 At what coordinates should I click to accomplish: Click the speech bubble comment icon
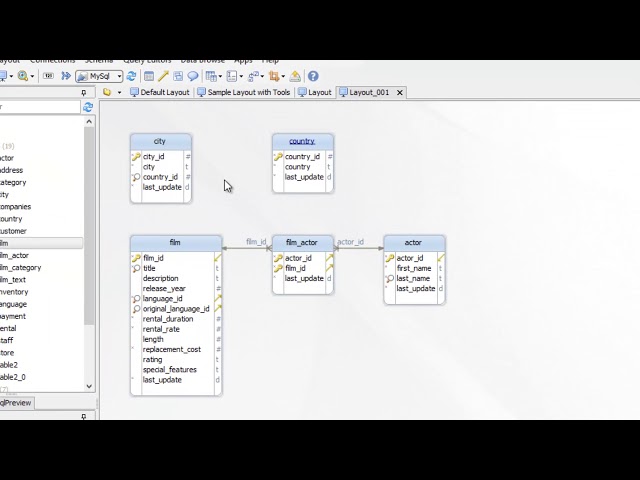point(193,76)
